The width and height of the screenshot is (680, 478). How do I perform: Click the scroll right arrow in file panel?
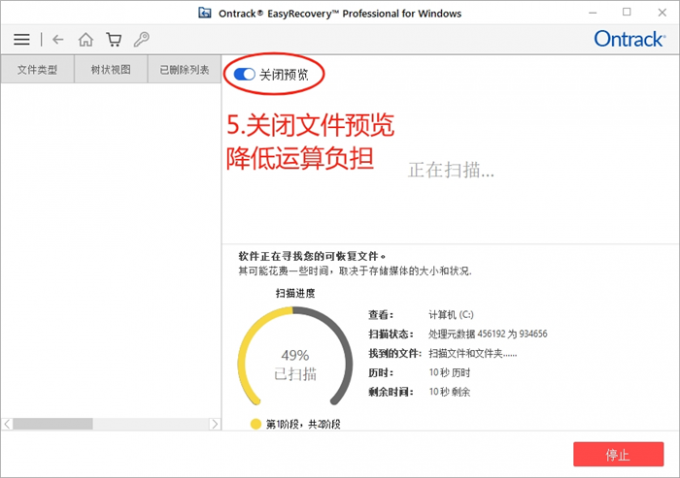(214, 424)
